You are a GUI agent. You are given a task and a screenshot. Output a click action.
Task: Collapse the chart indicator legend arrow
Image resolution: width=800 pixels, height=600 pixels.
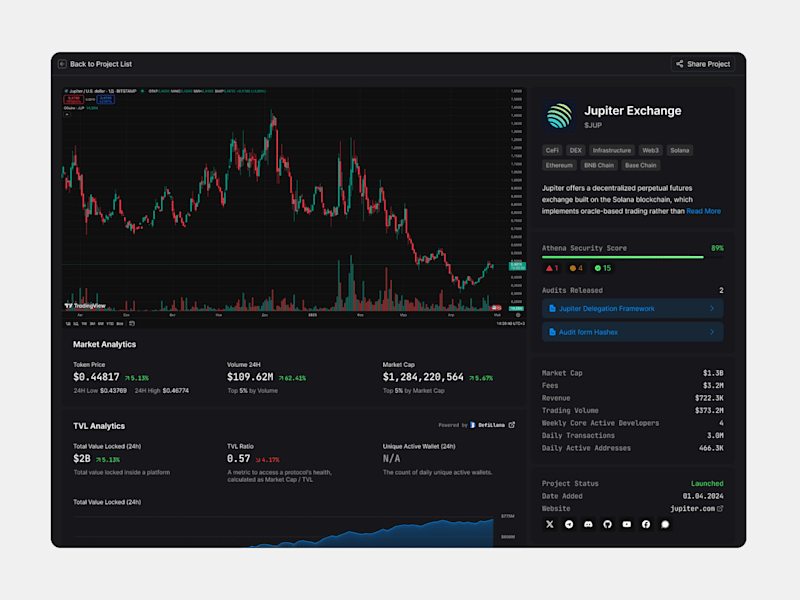click(67, 115)
